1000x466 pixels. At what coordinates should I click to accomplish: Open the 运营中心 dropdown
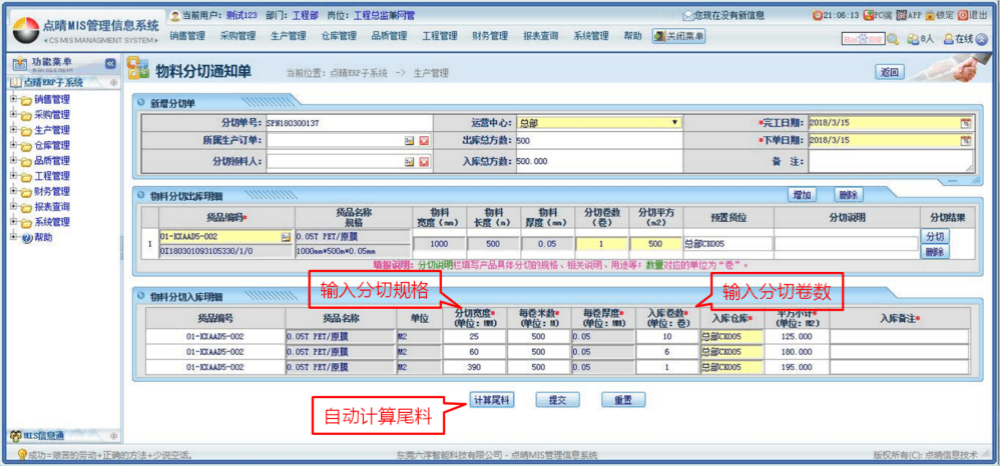(x=675, y=123)
